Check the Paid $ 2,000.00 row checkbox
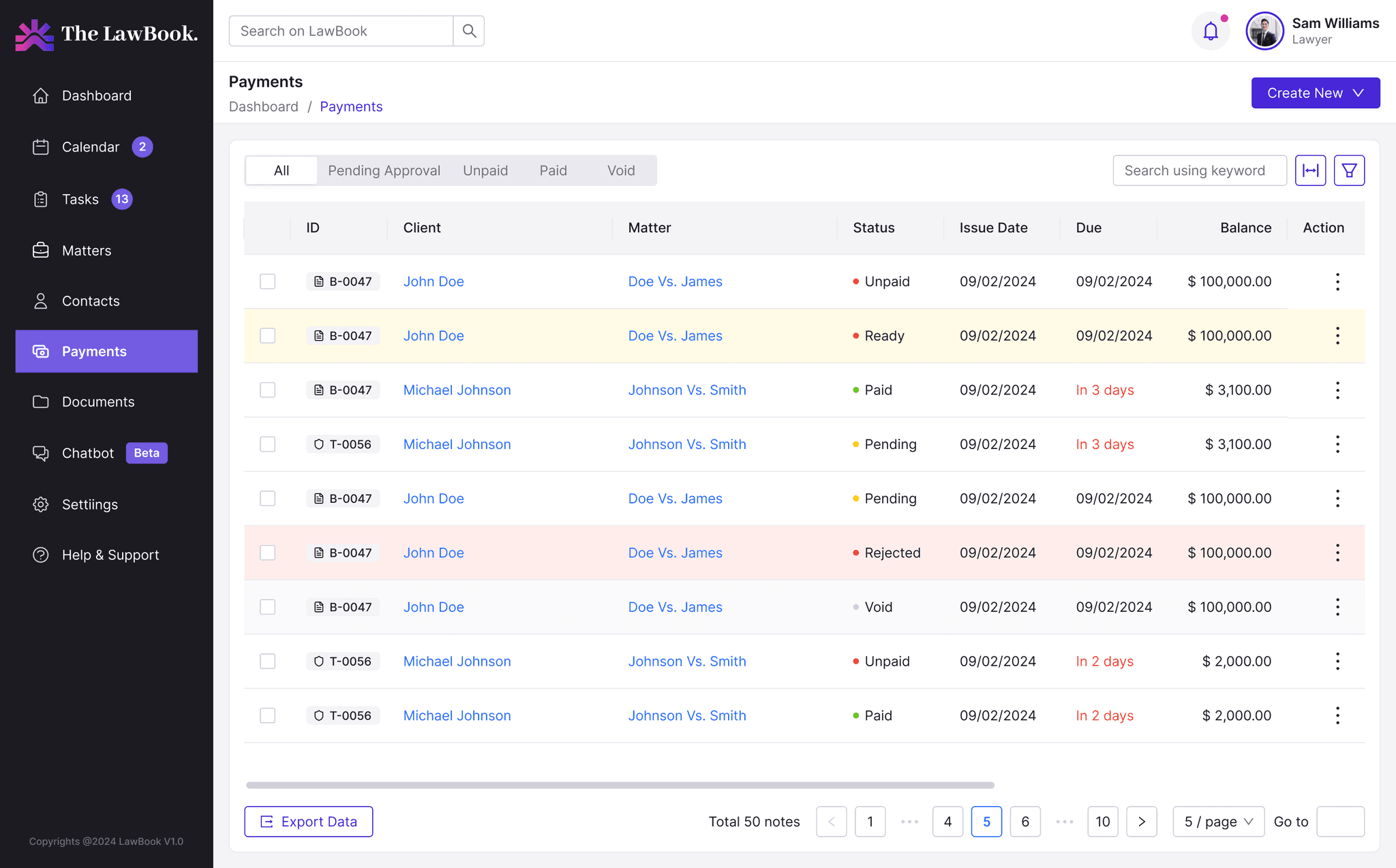The height and width of the screenshot is (868, 1396). click(267, 715)
